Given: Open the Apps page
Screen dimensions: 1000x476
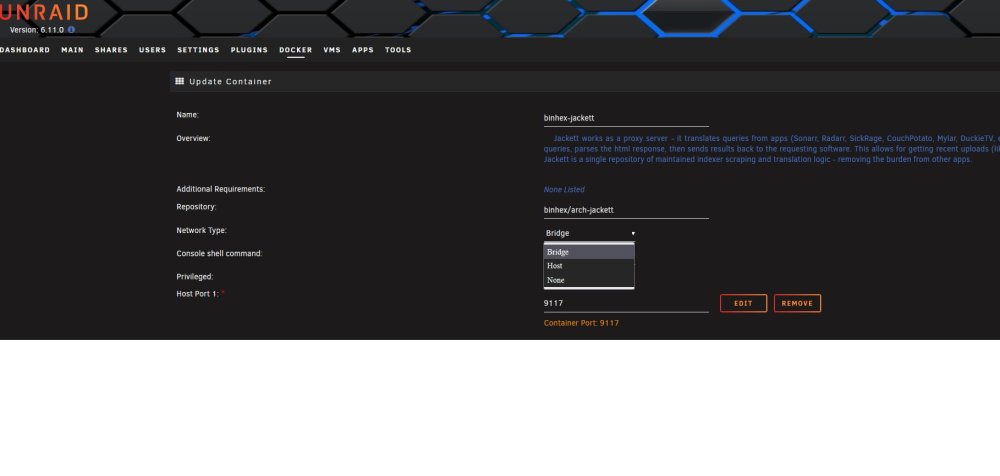Looking at the screenshot, I should point(363,50).
